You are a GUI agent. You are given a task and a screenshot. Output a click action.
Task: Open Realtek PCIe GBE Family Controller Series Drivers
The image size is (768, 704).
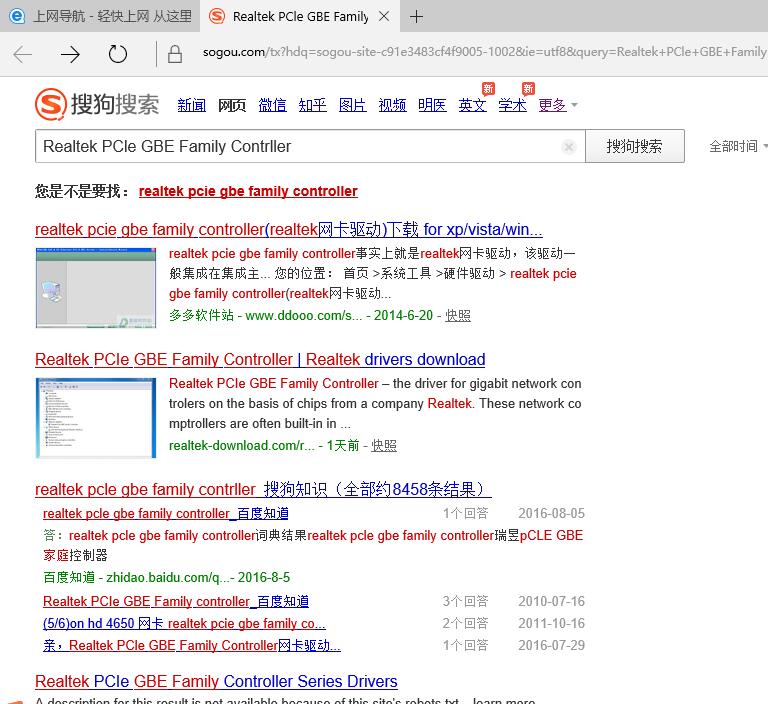(216, 681)
